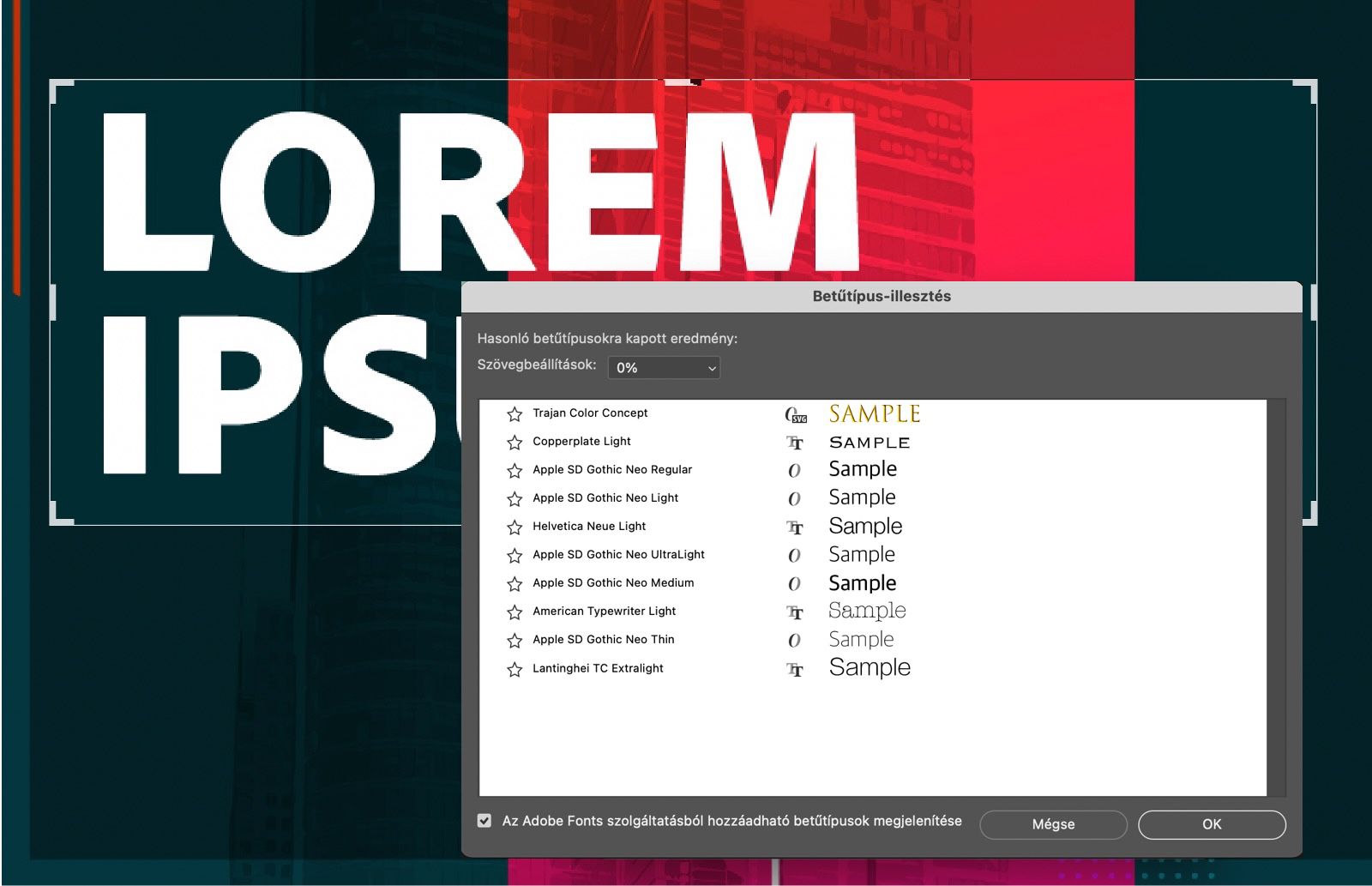Click the OpenType icon for Apple SD Gothic Neo Thin
The image size is (1372, 886).
(794, 641)
